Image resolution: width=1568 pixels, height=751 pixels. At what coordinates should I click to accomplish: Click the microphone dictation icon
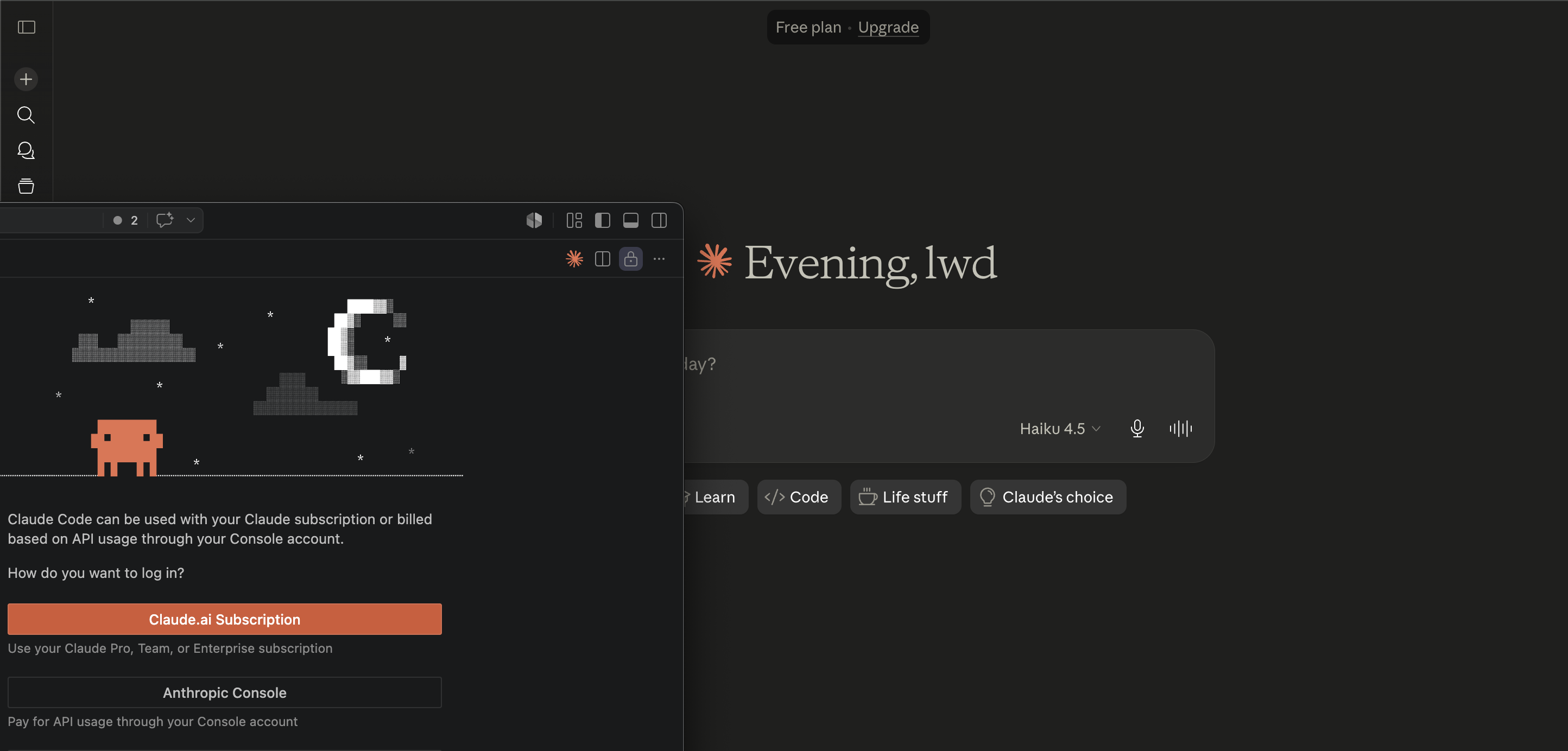click(x=1136, y=429)
